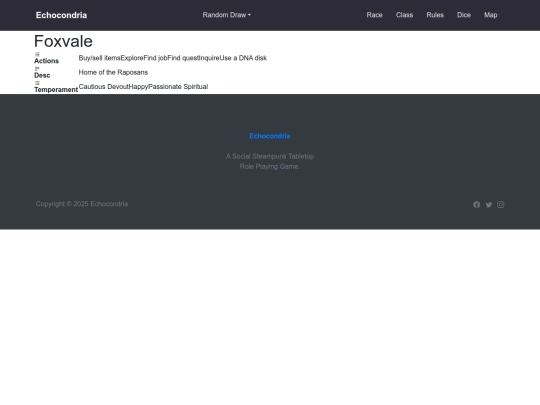The image size is (540, 405).
Task: Go to the Race page
Action: pos(374,15)
